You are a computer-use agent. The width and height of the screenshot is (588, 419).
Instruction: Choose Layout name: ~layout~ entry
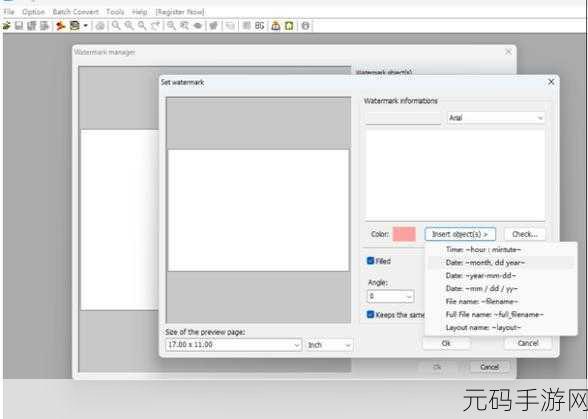501,327
